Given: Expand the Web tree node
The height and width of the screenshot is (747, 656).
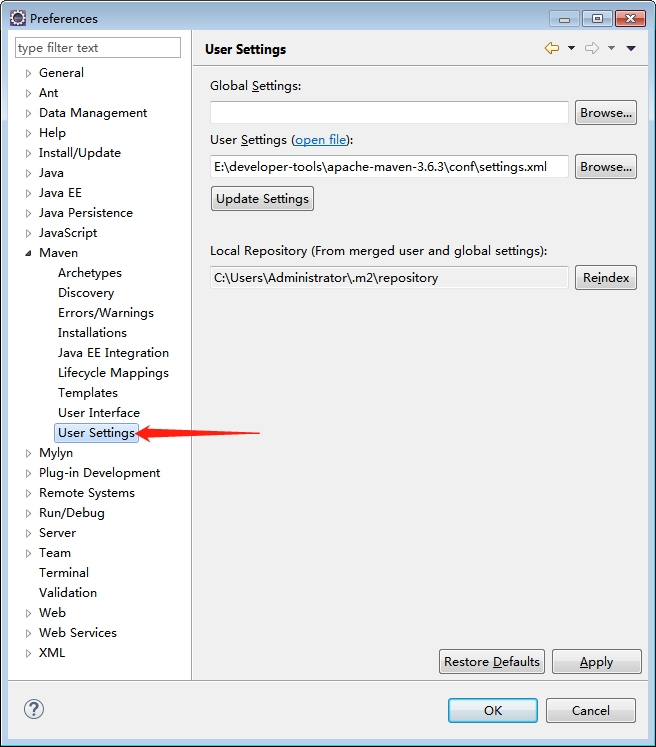Looking at the screenshot, I should (x=28, y=613).
